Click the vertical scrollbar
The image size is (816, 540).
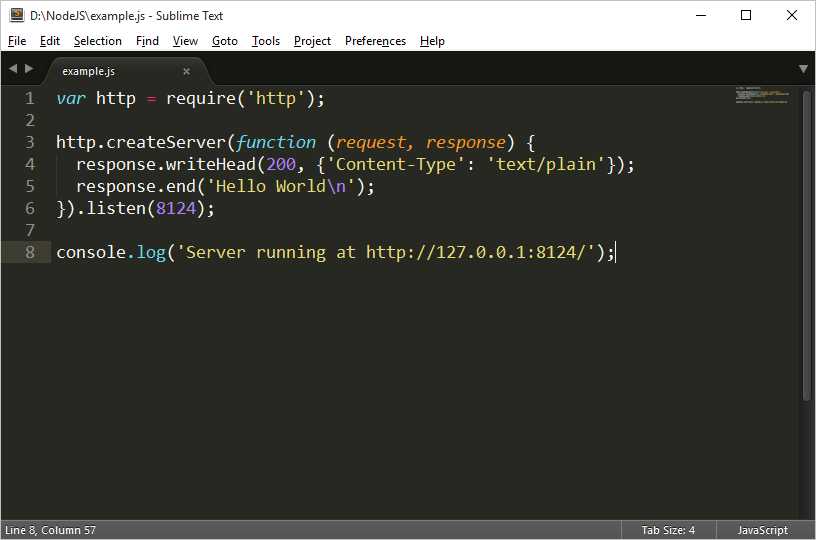(x=806, y=246)
